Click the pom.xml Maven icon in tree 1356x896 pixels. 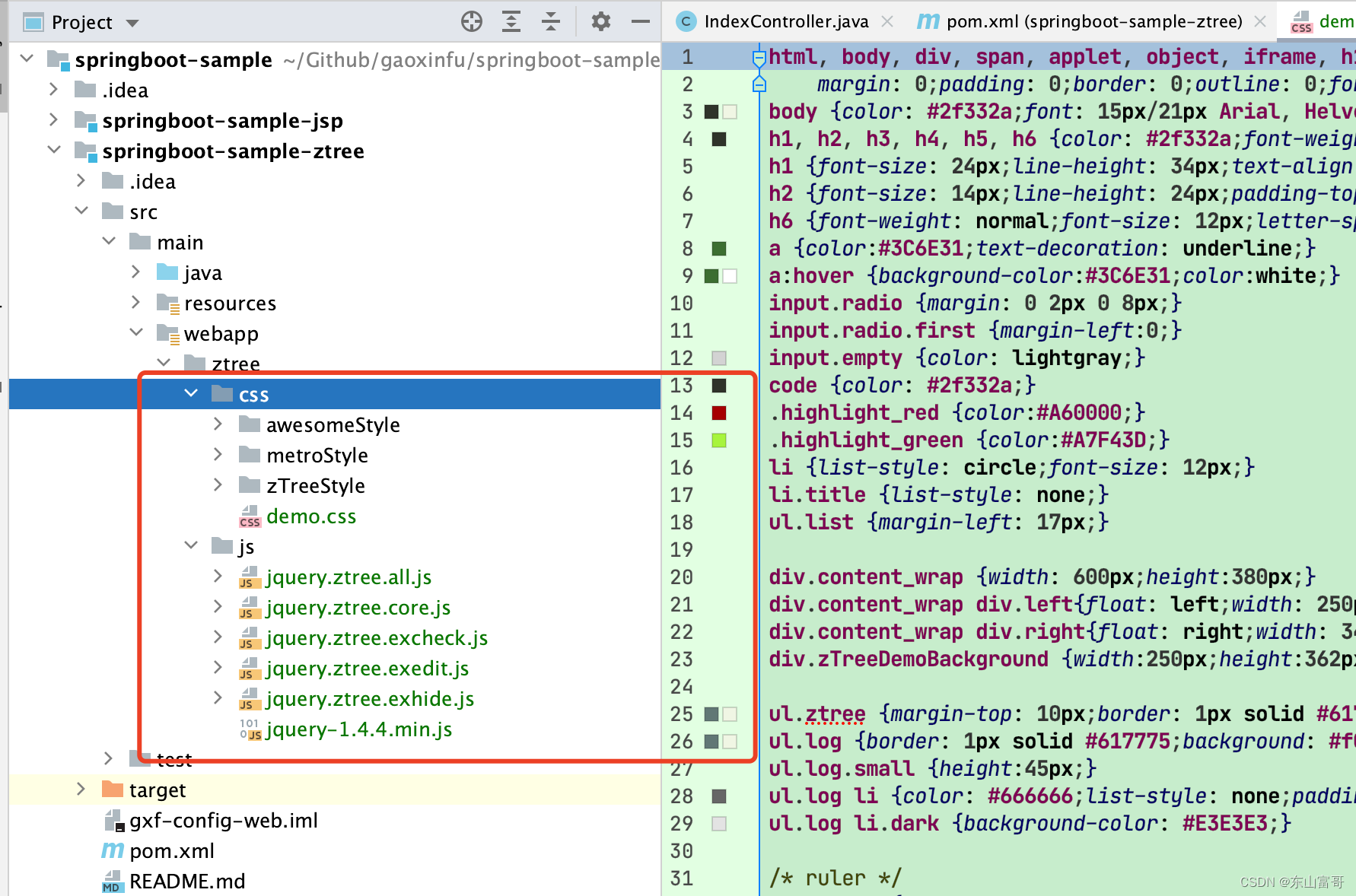point(113,850)
